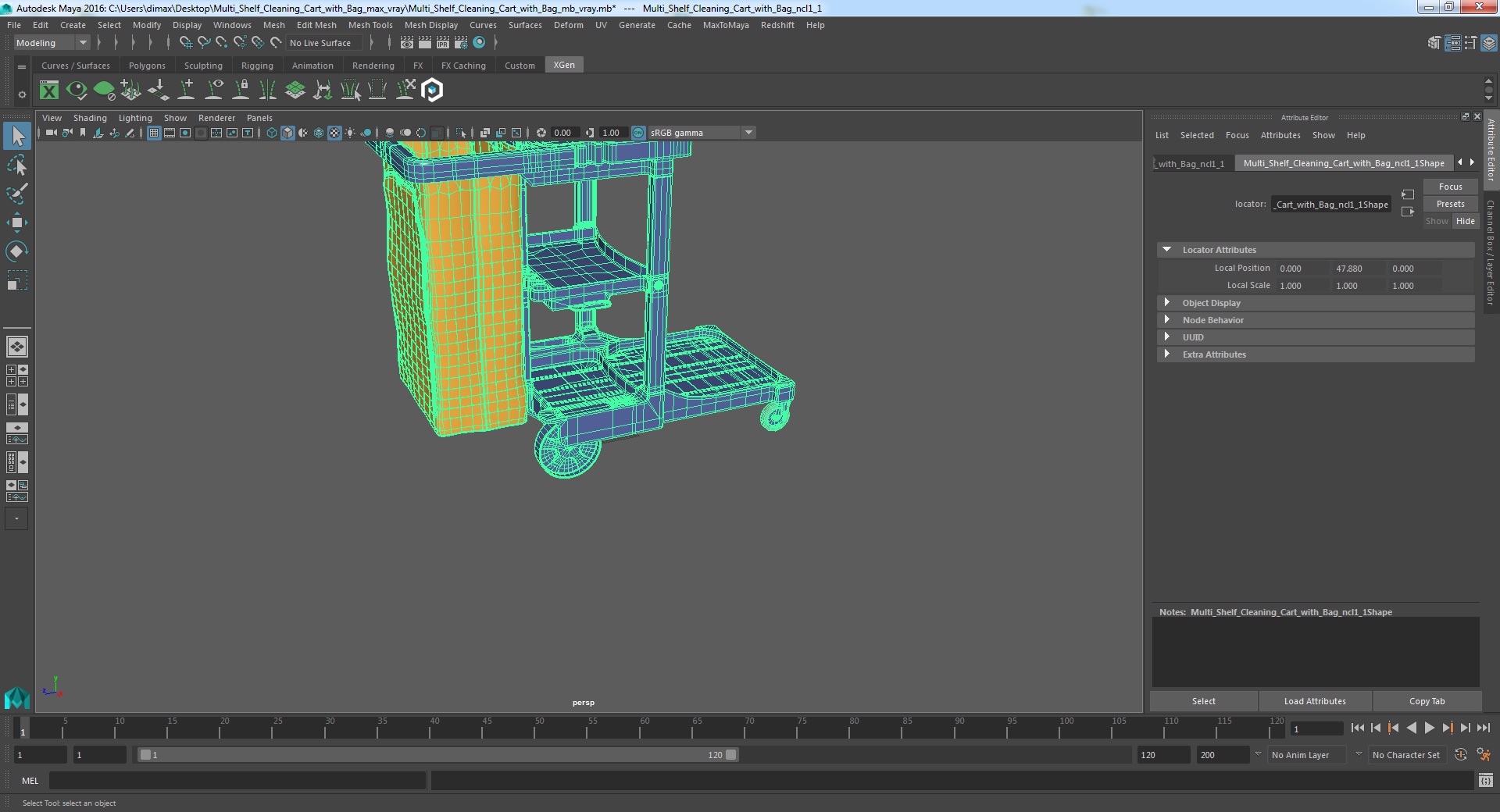The height and width of the screenshot is (812, 1500).
Task: Open the Deform menu
Action: point(568,25)
